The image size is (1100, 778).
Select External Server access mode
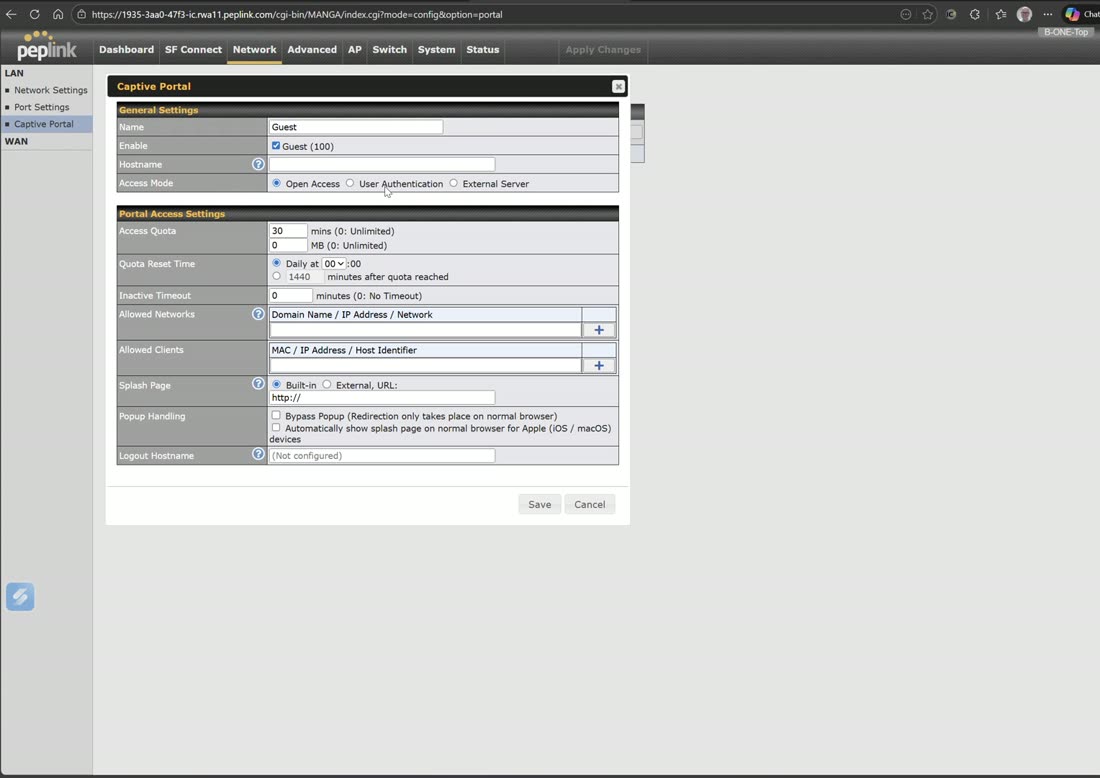(453, 183)
